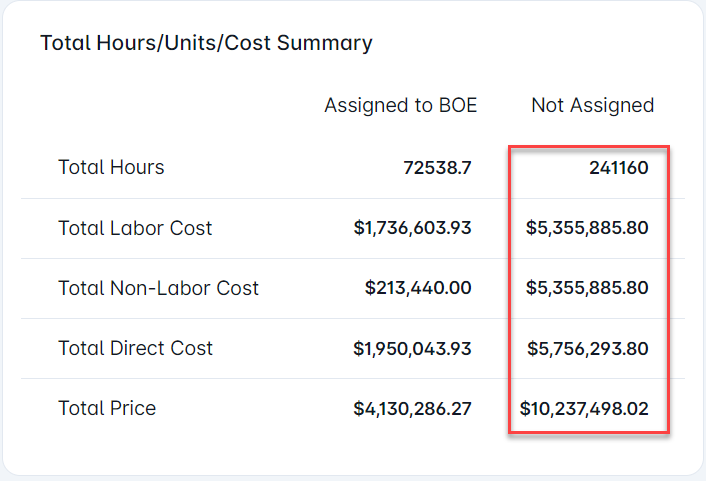Click the Total Hours/Units/Cost Summary title
The height and width of the screenshot is (481, 706).
pos(206,43)
